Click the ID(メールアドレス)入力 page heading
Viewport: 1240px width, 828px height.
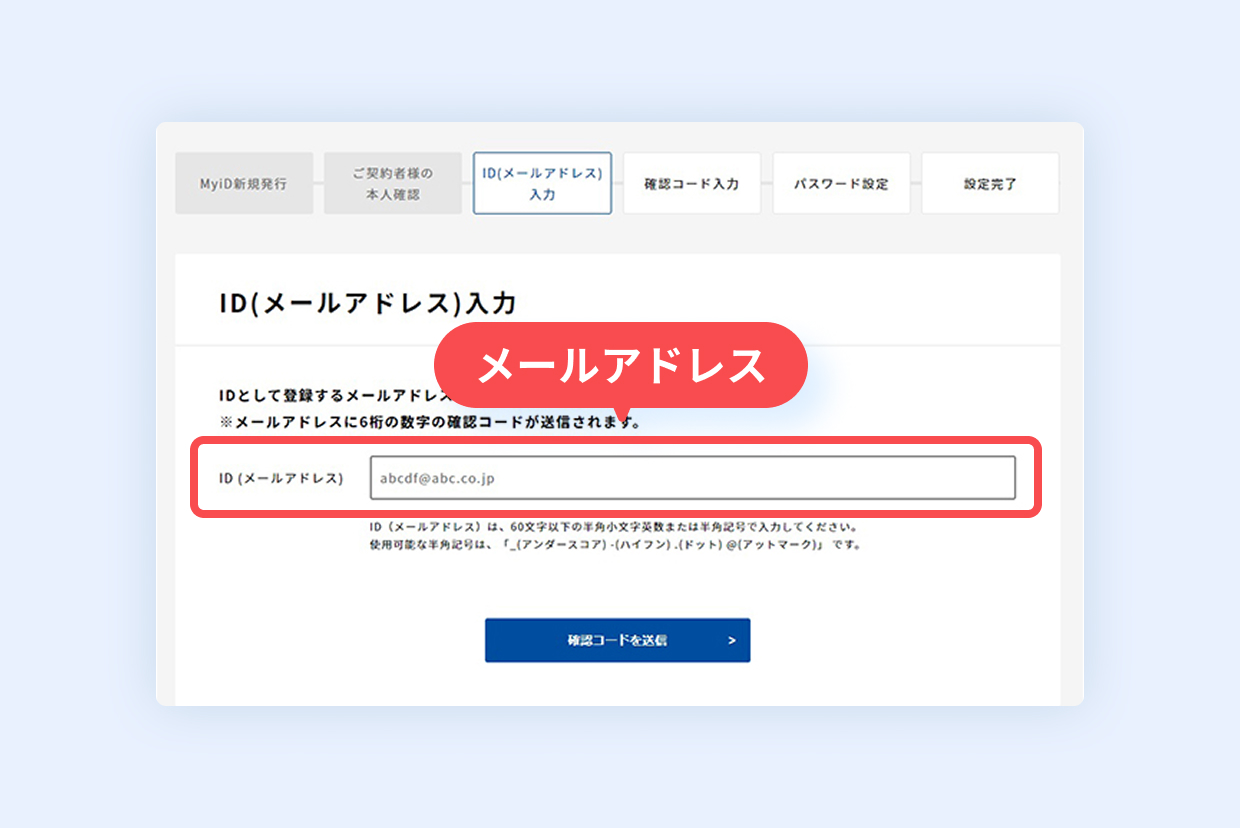point(367,303)
